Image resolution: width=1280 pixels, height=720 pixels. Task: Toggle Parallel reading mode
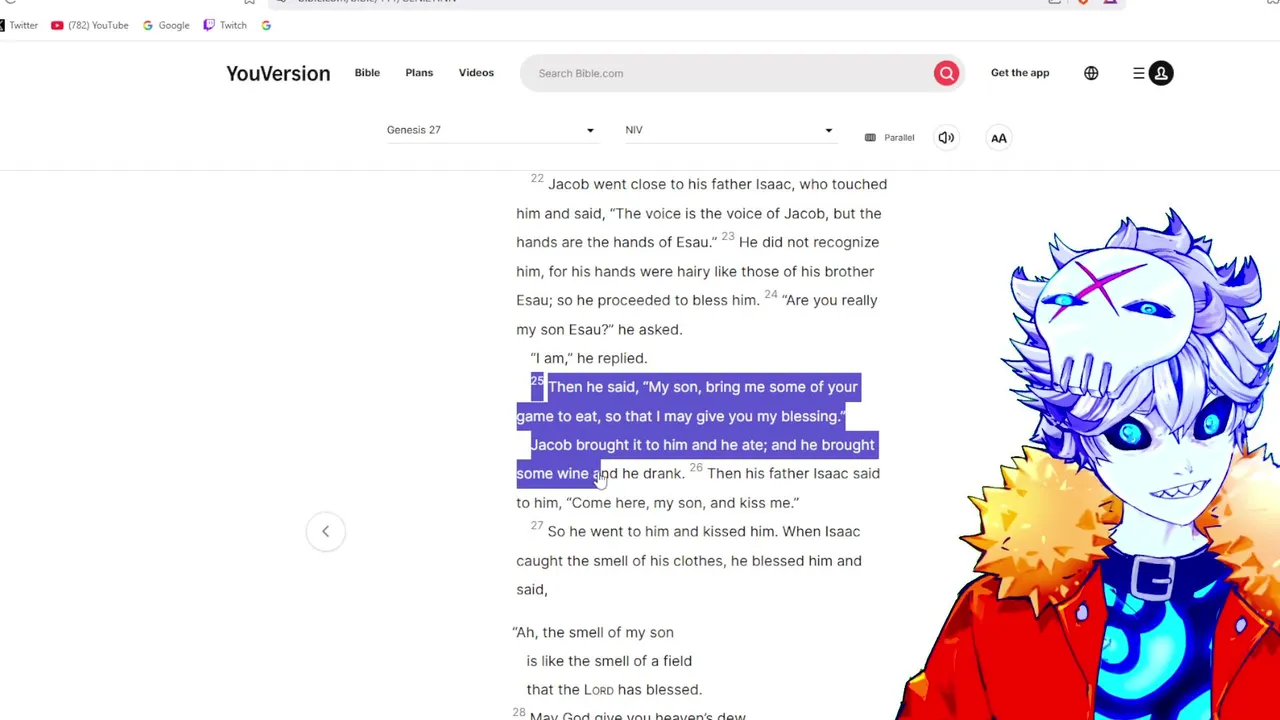889,138
